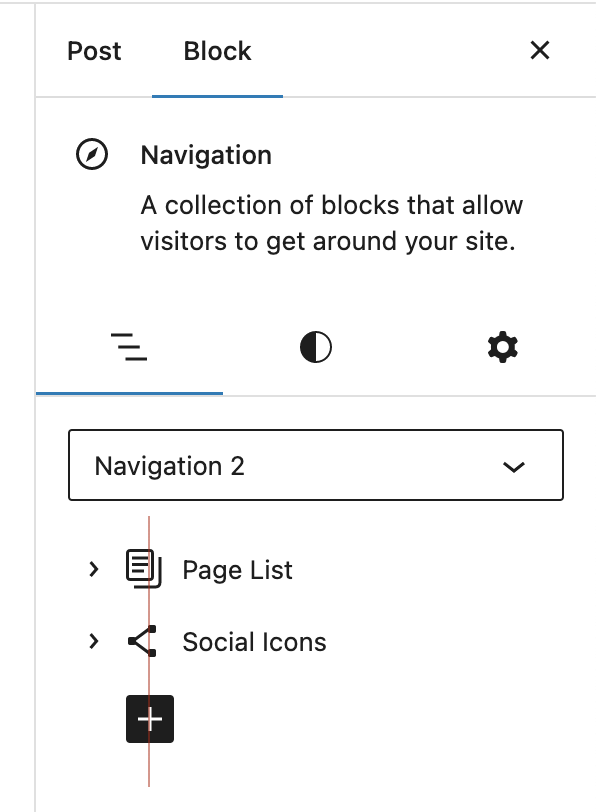
Task: Select the List View settings icon
Action: 129,346
